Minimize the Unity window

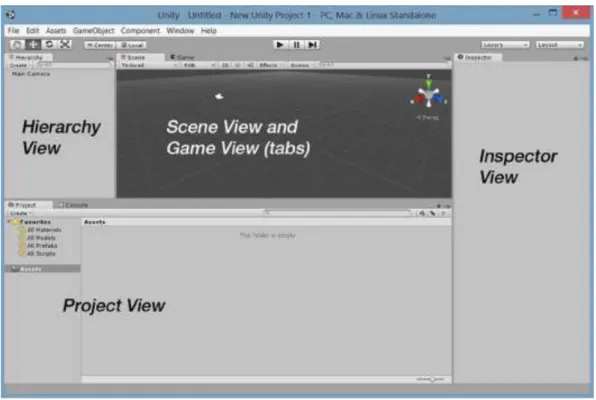[536, 14]
